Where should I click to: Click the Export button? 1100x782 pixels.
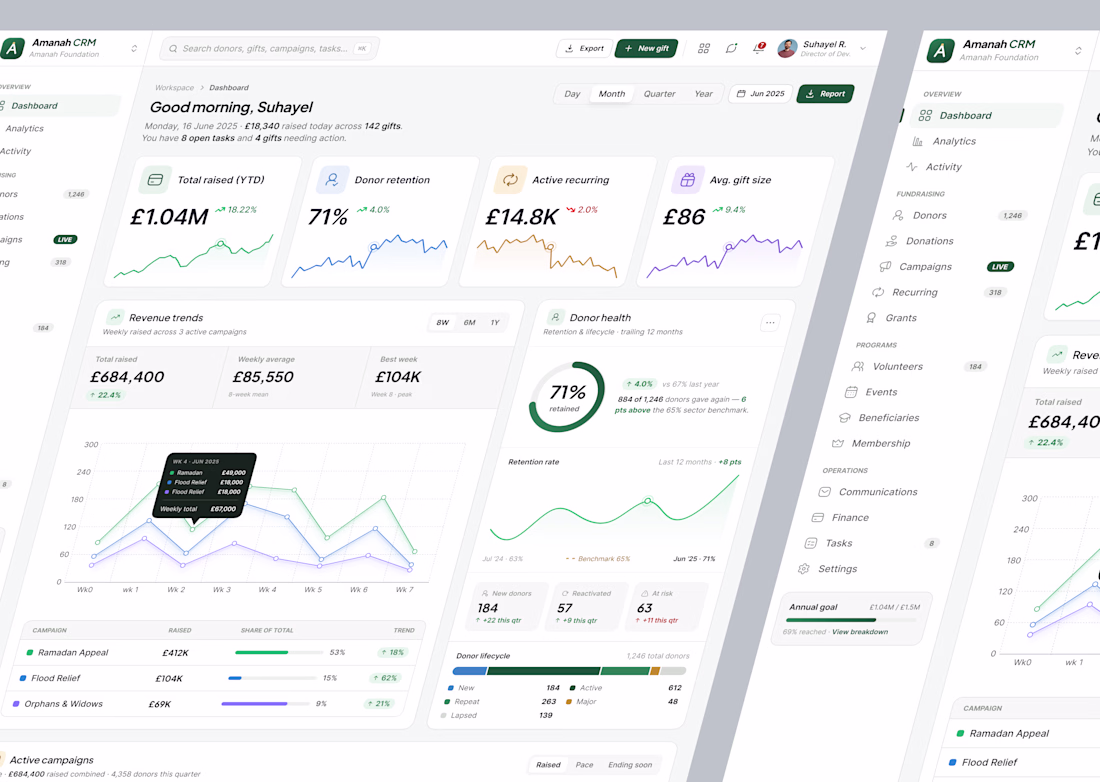[x=585, y=48]
